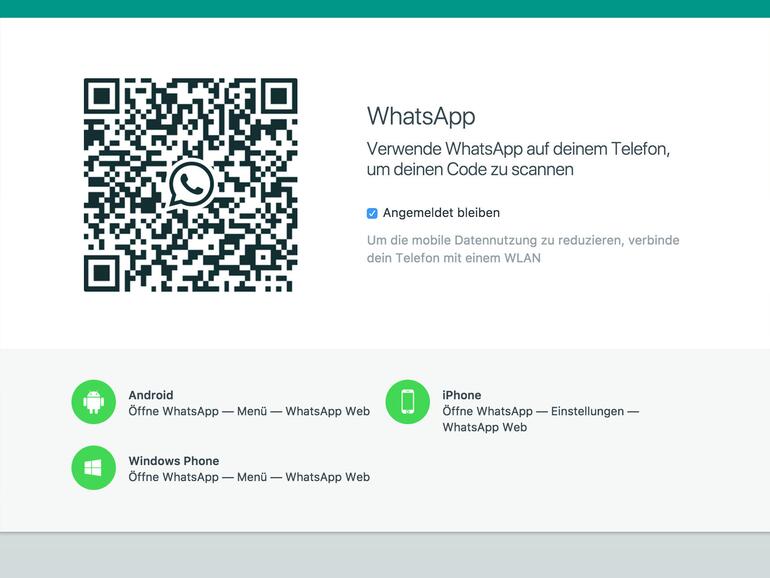Click the WhatsApp logo inside the QR code
The image size is (770, 578).
(191, 185)
